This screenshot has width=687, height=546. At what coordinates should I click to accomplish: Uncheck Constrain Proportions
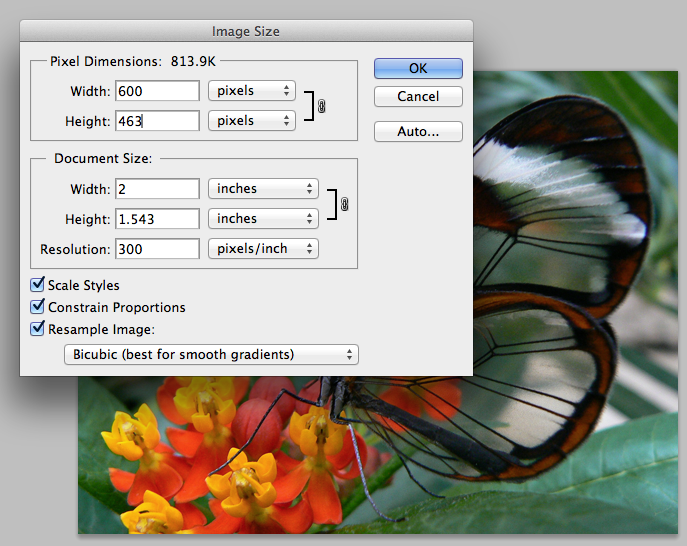[x=38, y=307]
